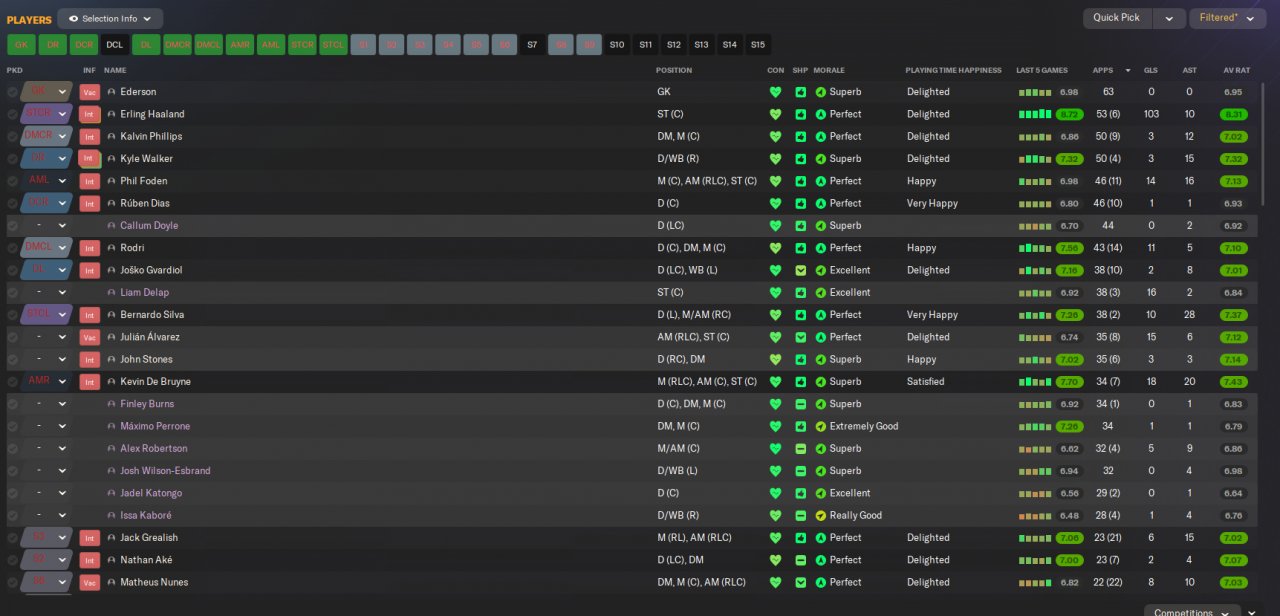The width and height of the screenshot is (1280, 616).
Task: Sort by the AV RAT column header
Action: click(x=1237, y=71)
